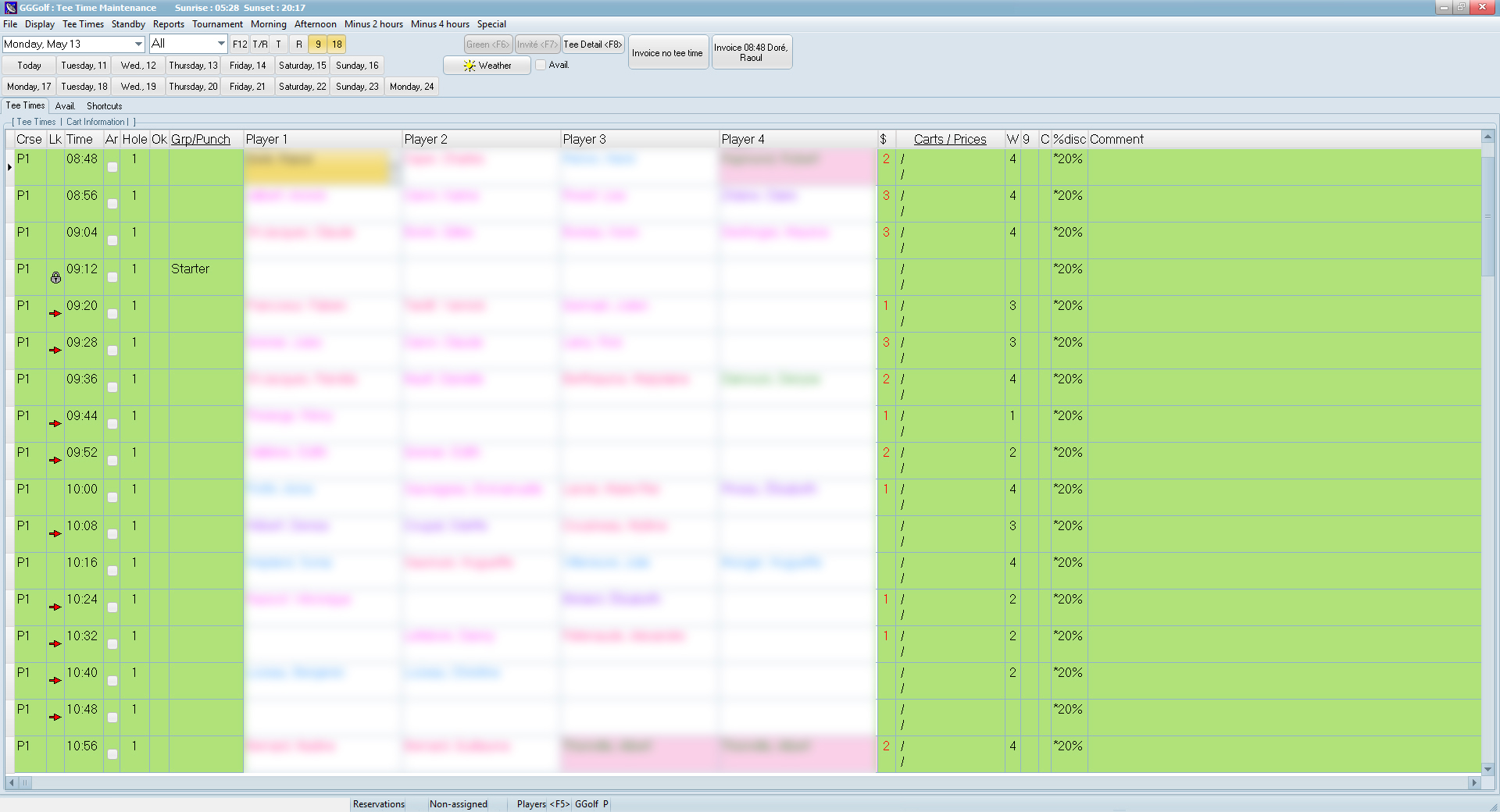This screenshot has width=1500, height=812.
Task: Click the red arrow at 09:44
Action: 55,424
